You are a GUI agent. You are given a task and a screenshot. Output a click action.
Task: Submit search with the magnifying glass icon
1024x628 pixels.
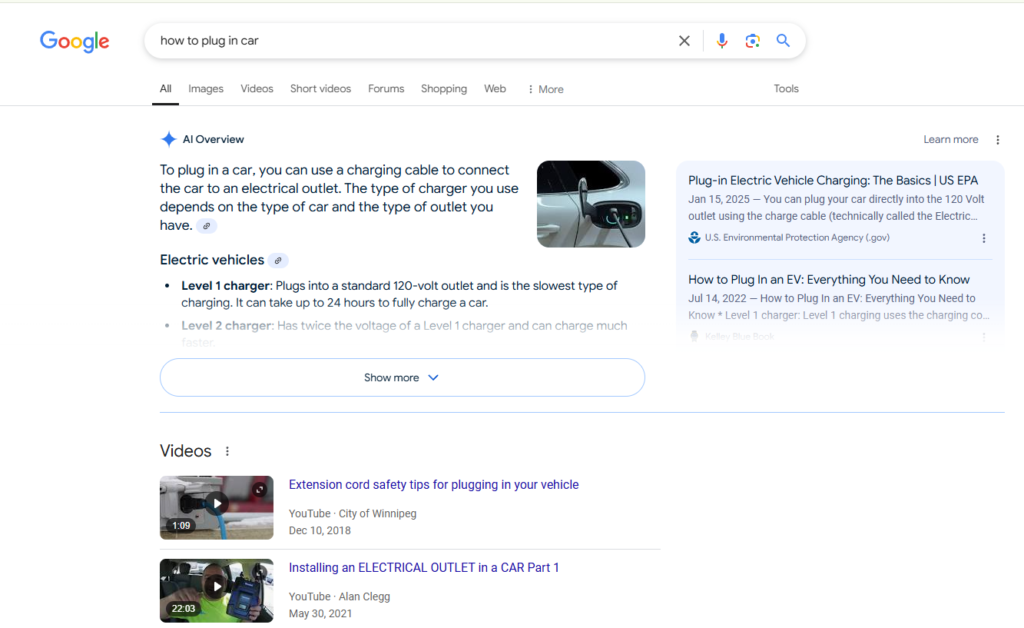click(x=783, y=40)
